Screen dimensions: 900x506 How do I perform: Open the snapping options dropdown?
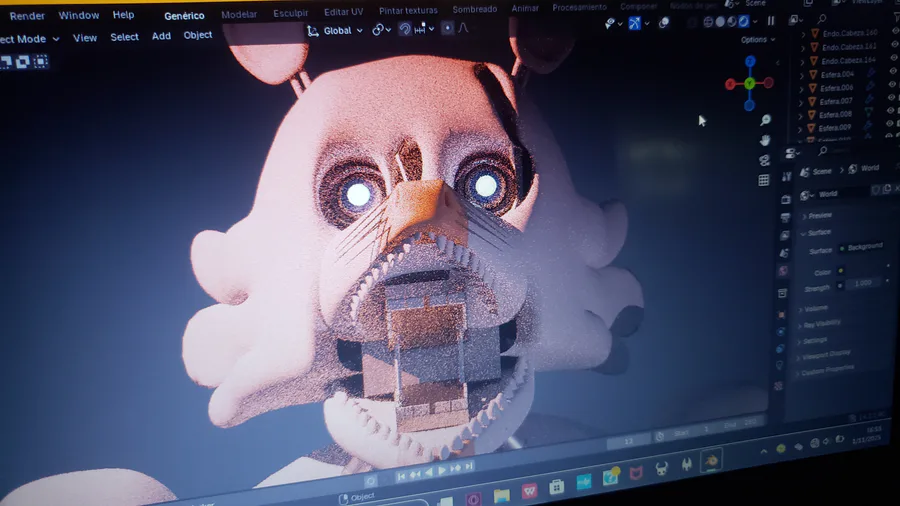[x=424, y=28]
